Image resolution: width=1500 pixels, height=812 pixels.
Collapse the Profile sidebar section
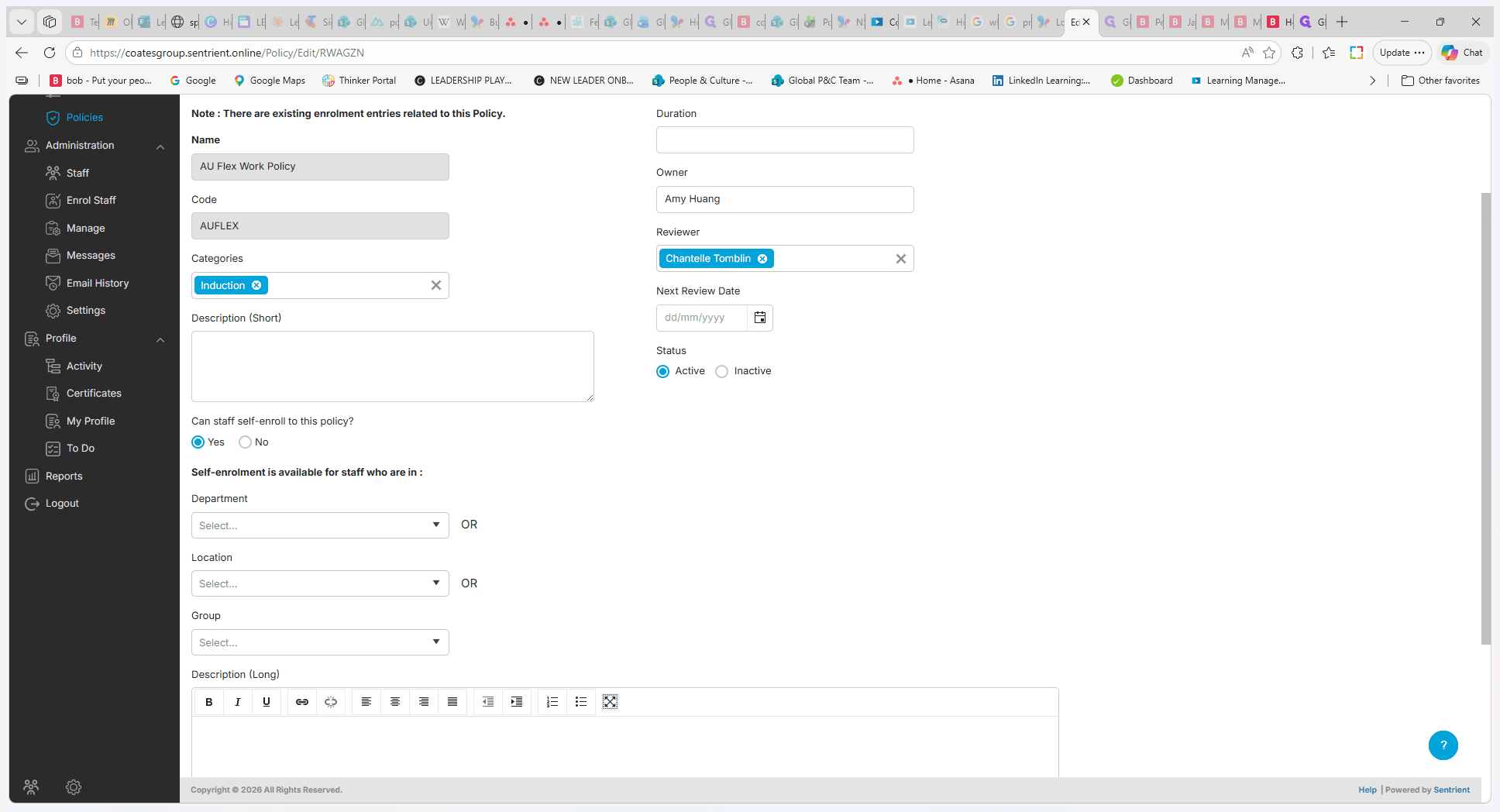point(160,339)
